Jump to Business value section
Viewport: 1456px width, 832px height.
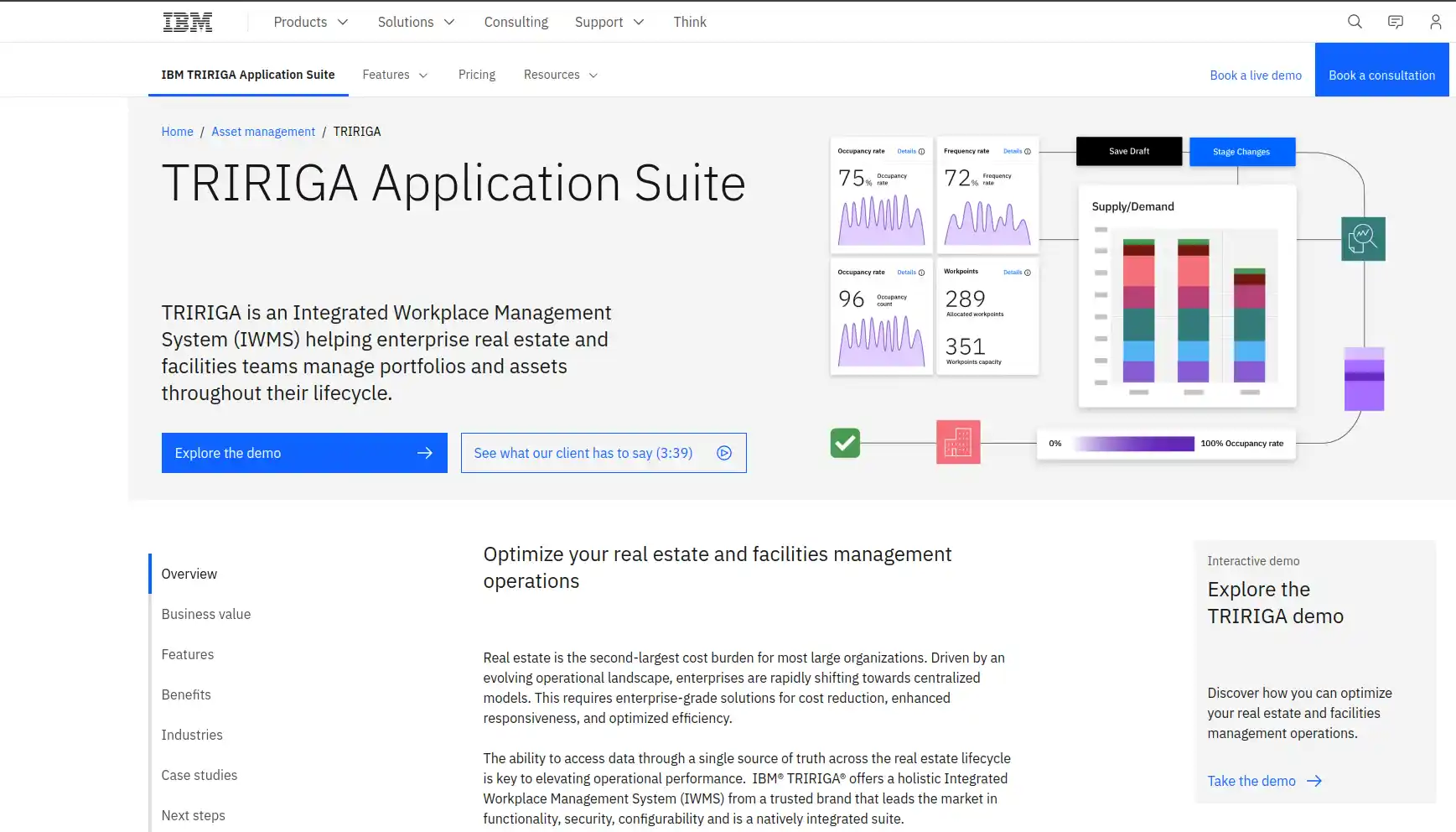[x=206, y=614]
